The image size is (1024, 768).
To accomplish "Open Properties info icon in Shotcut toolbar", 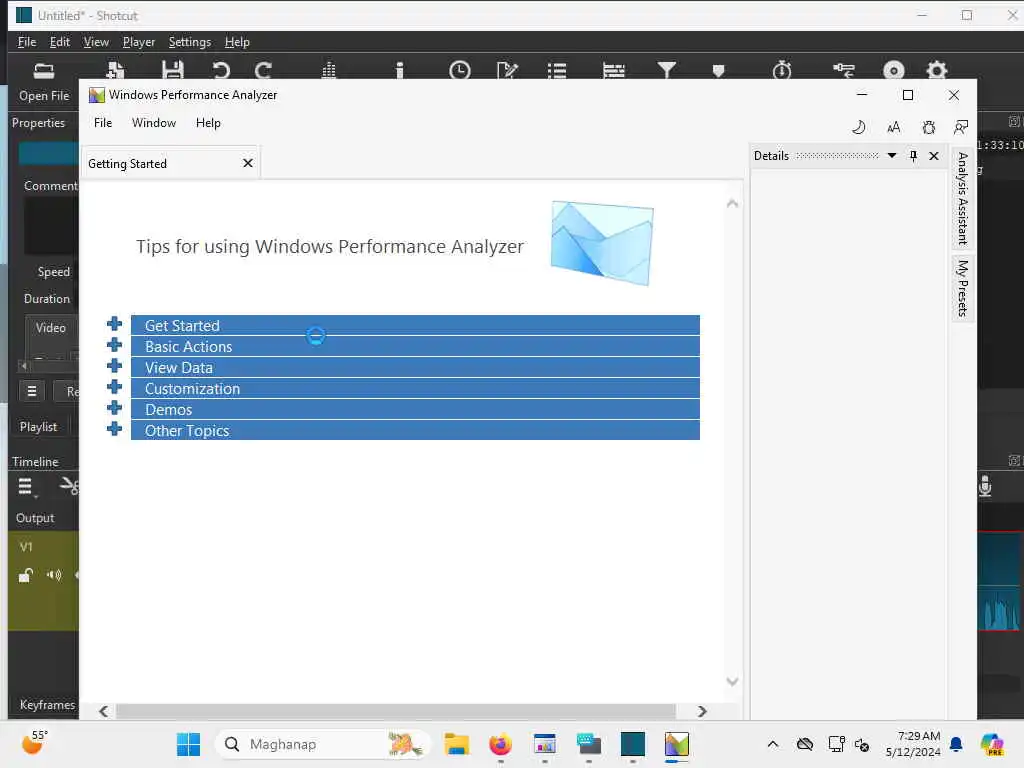I will pyautogui.click(x=400, y=70).
